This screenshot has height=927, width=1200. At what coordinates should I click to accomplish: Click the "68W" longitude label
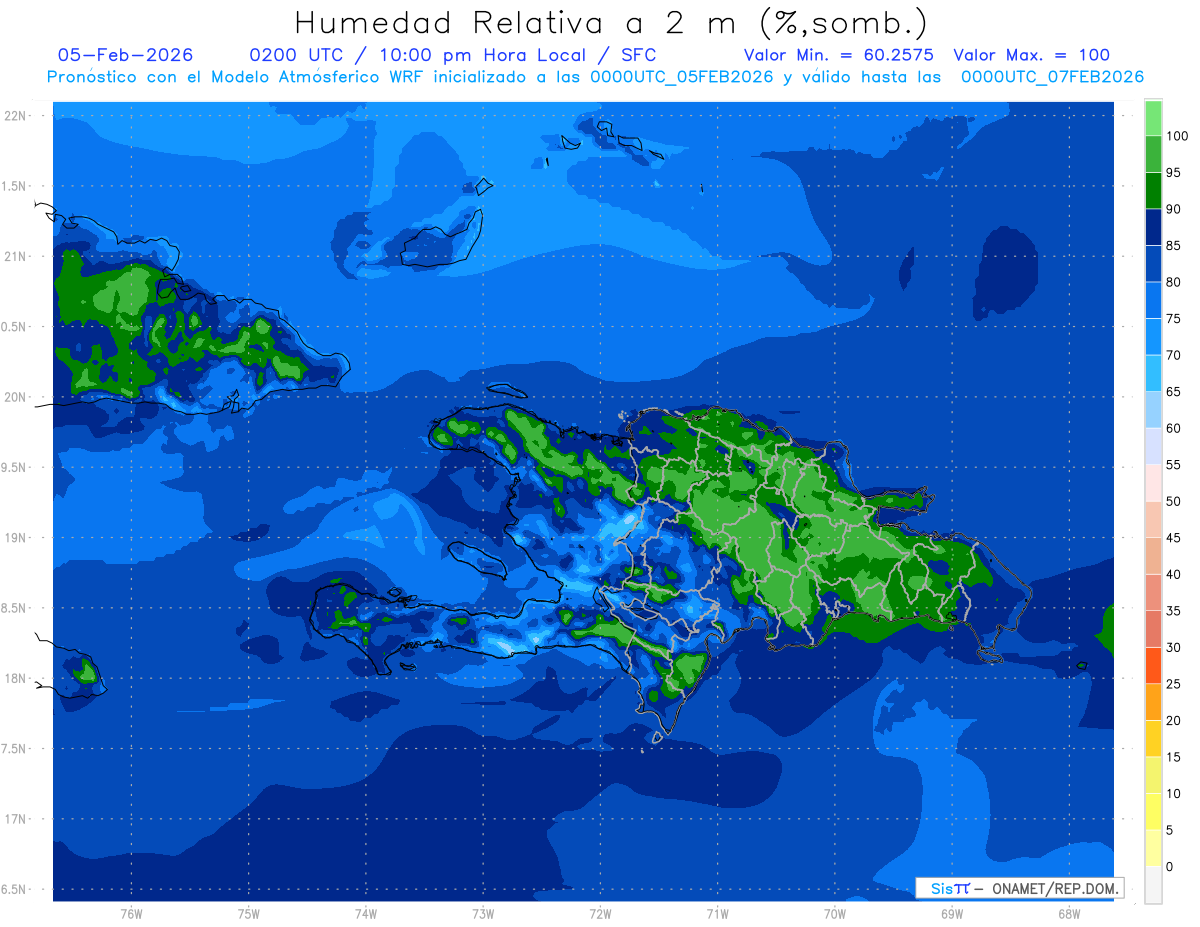pyautogui.click(x=1069, y=914)
